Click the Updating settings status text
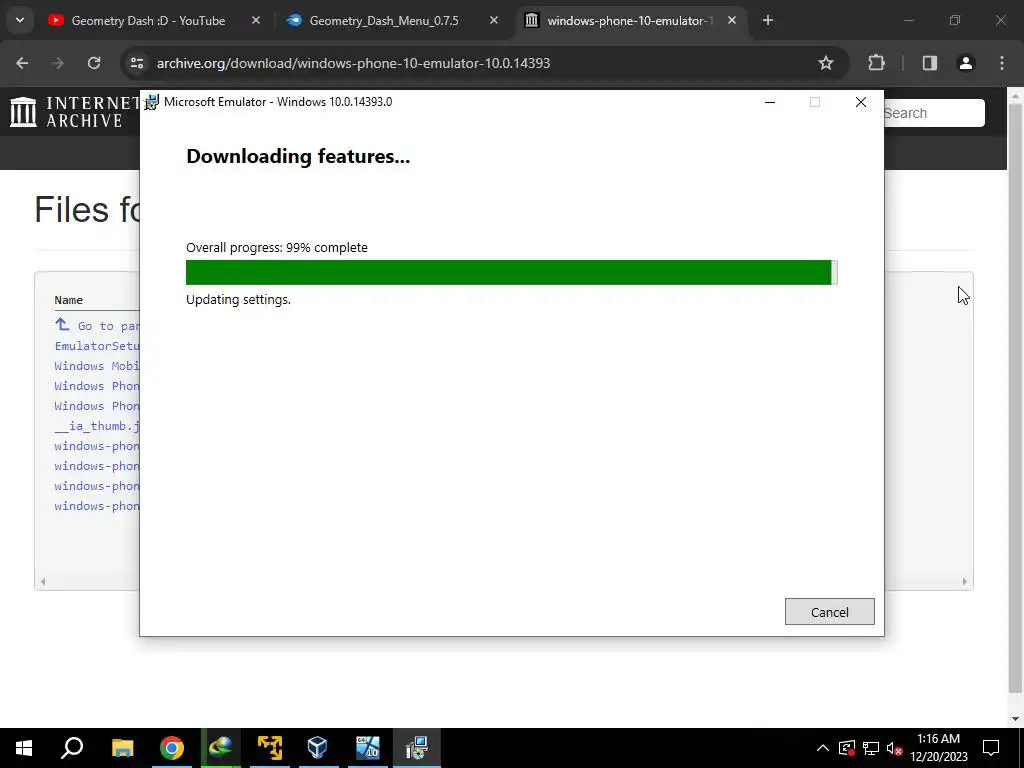The height and width of the screenshot is (768, 1024). pos(238,300)
